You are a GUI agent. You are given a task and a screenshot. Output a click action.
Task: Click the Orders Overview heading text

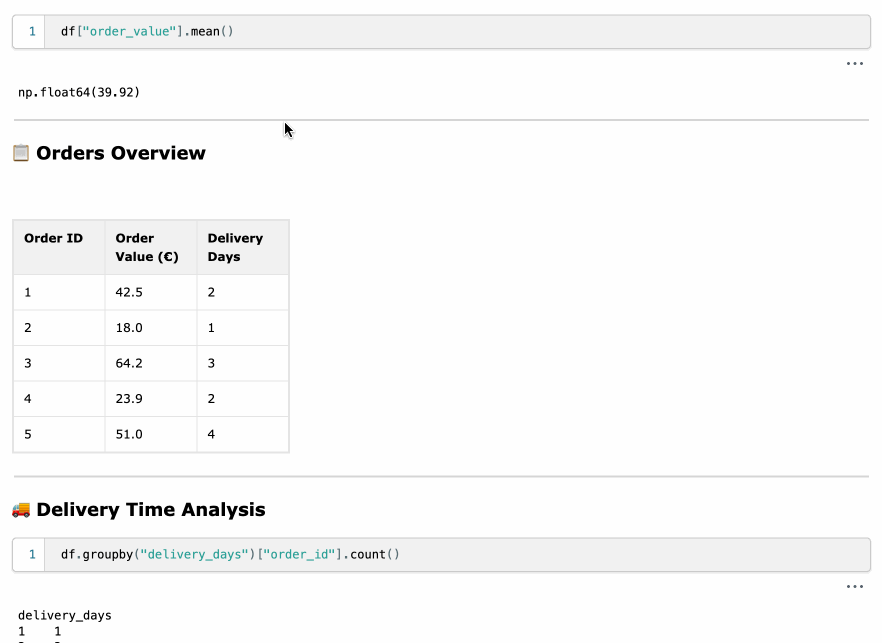click(121, 153)
